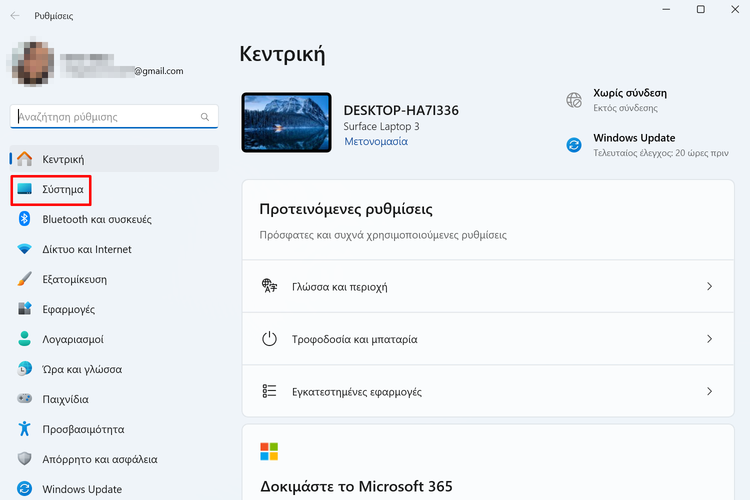This screenshot has height=500, width=750.
Task: Click the Εφαρμογές apps icon
Action: point(24,309)
